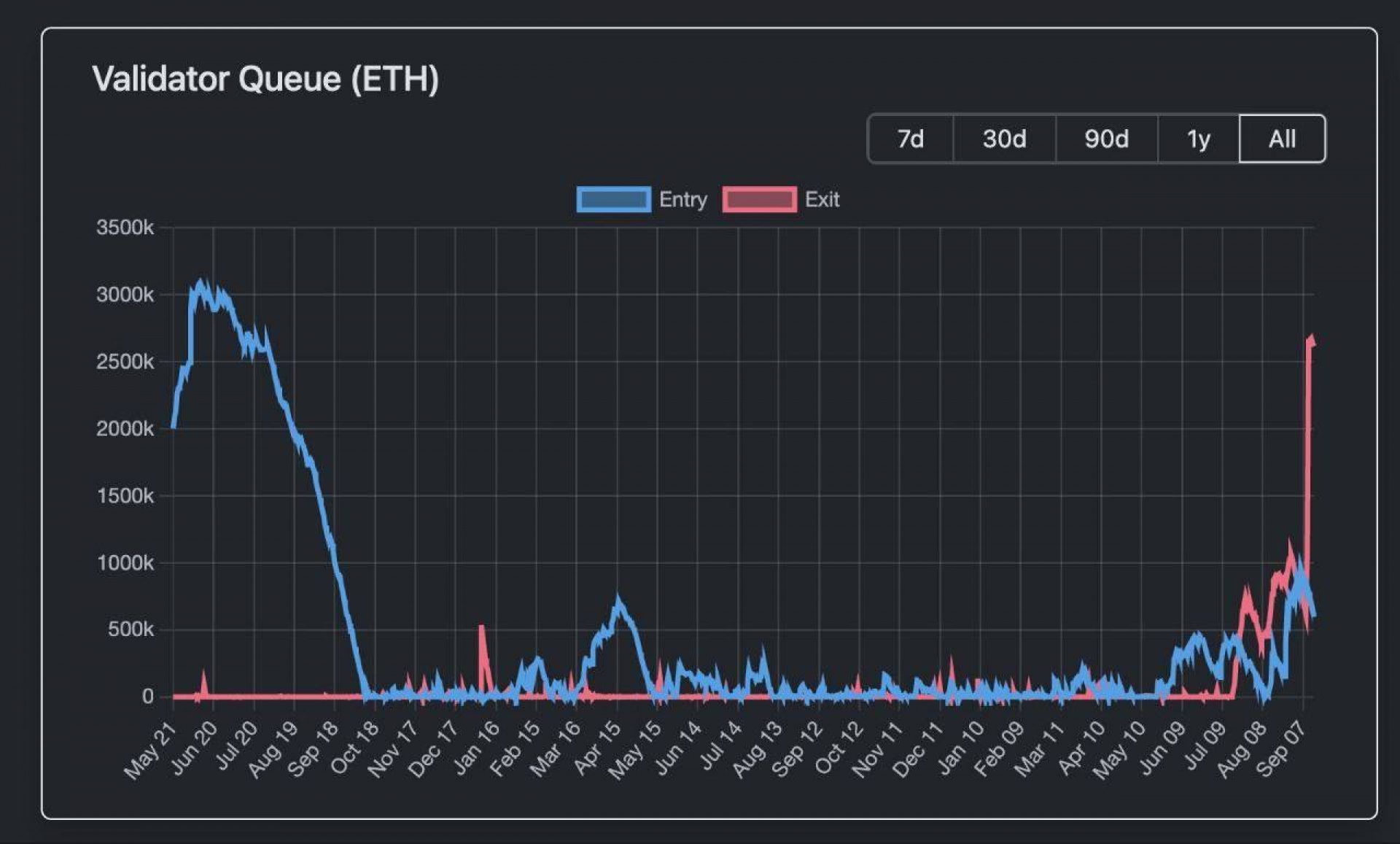Choose the 90d time range button
The width and height of the screenshot is (1400, 844).
tap(1106, 139)
